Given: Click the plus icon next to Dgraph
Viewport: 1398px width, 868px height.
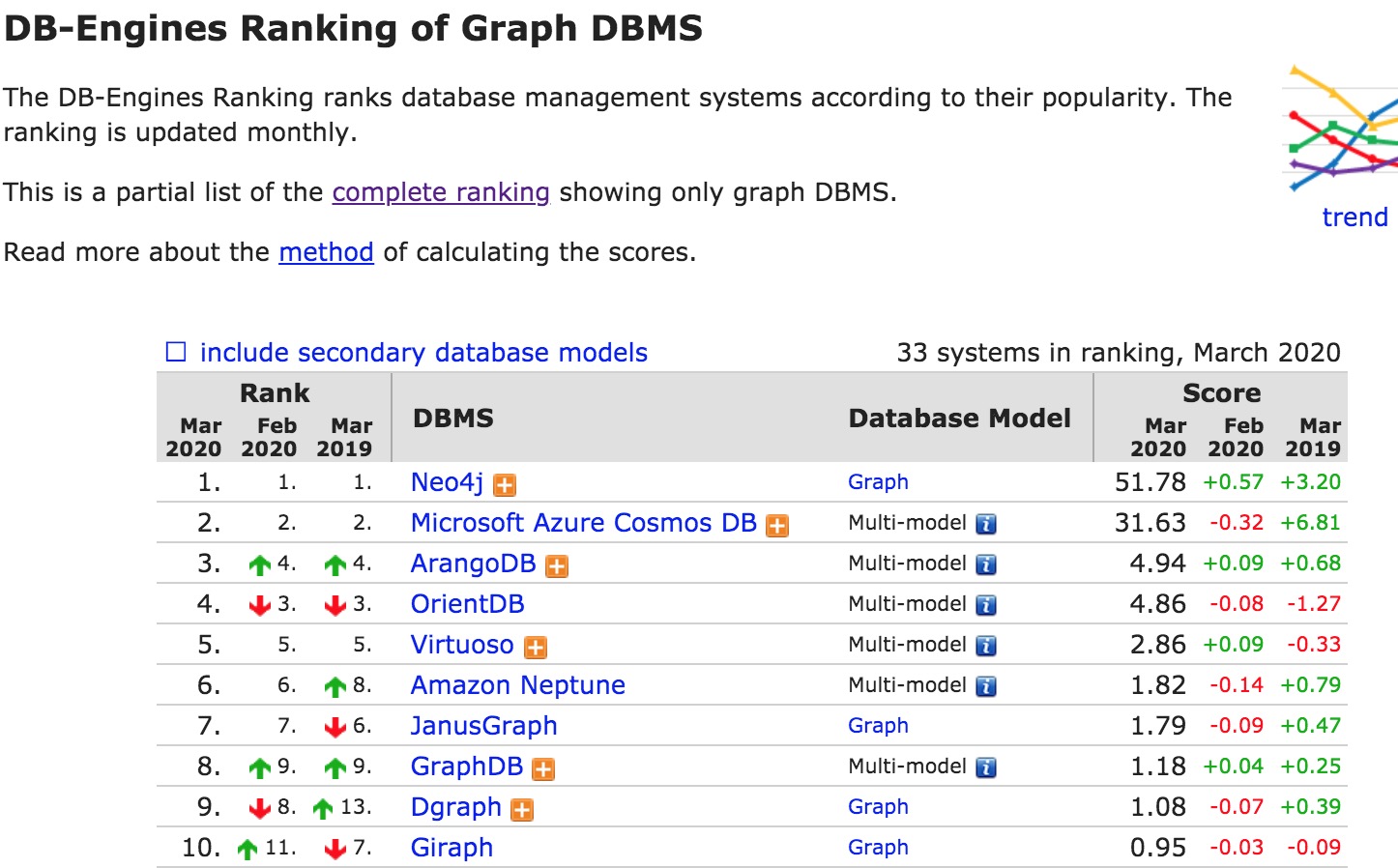Looking at the screenshot, I should tap(522, 810).
